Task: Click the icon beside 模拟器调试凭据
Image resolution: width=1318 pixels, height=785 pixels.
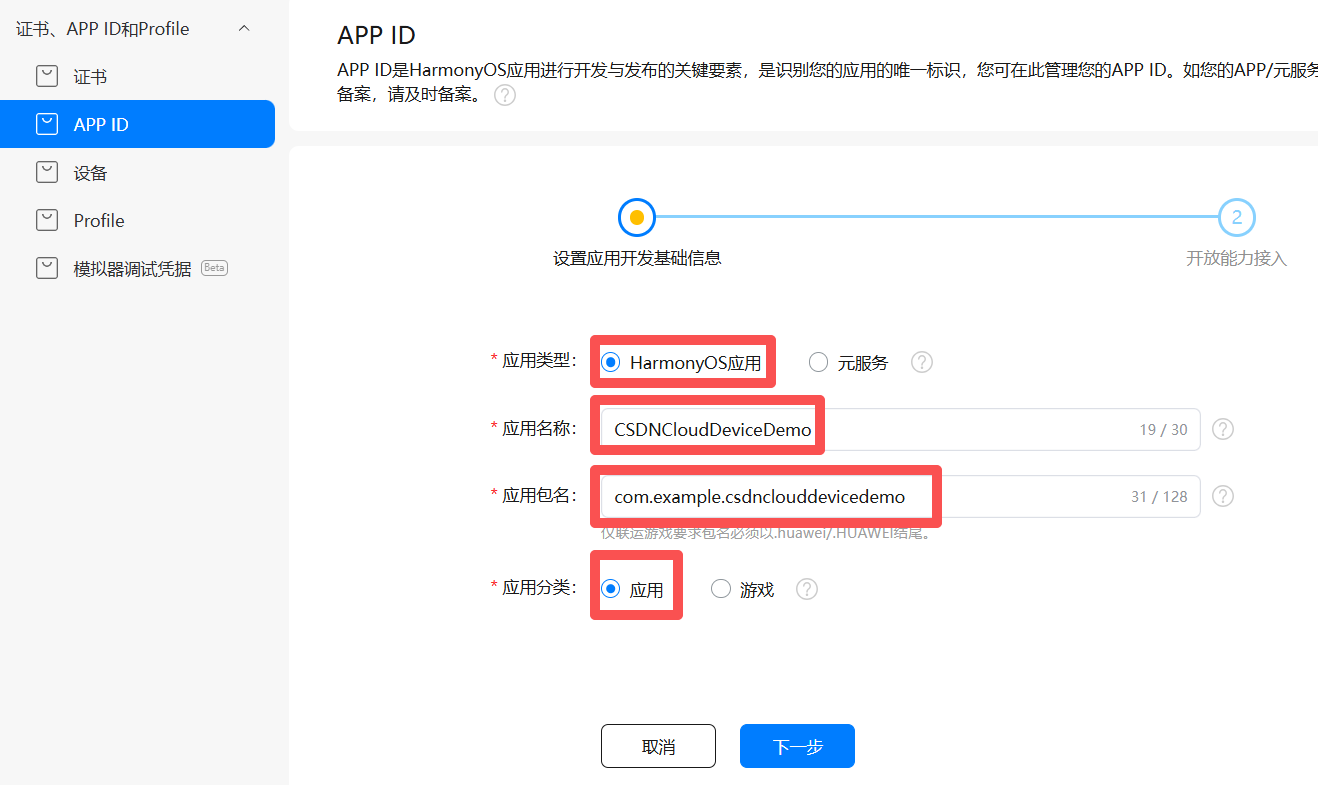Action: (47, 268)
